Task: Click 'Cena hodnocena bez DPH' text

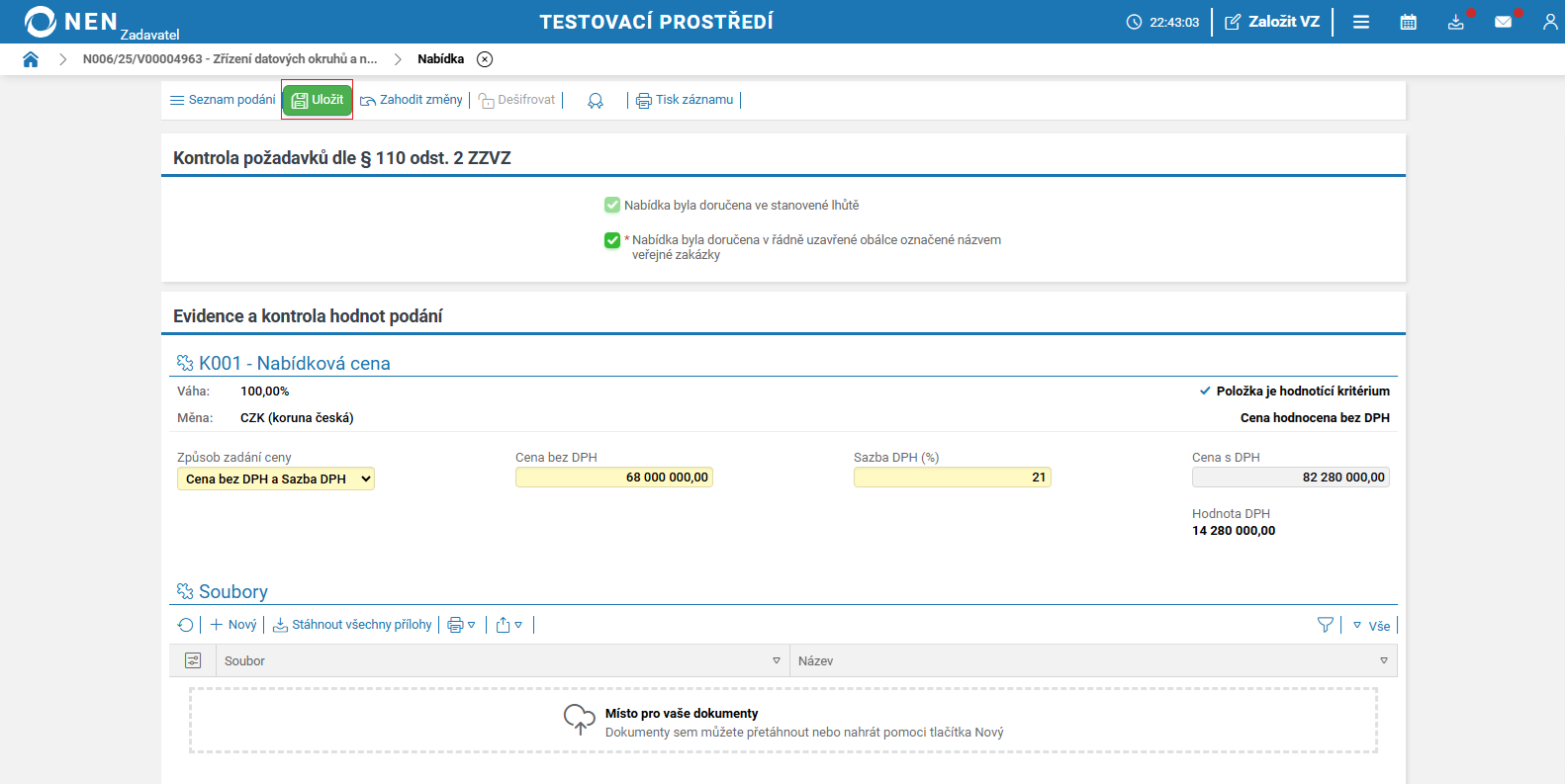Action: pyautogui.click(x=1315, y=418)
